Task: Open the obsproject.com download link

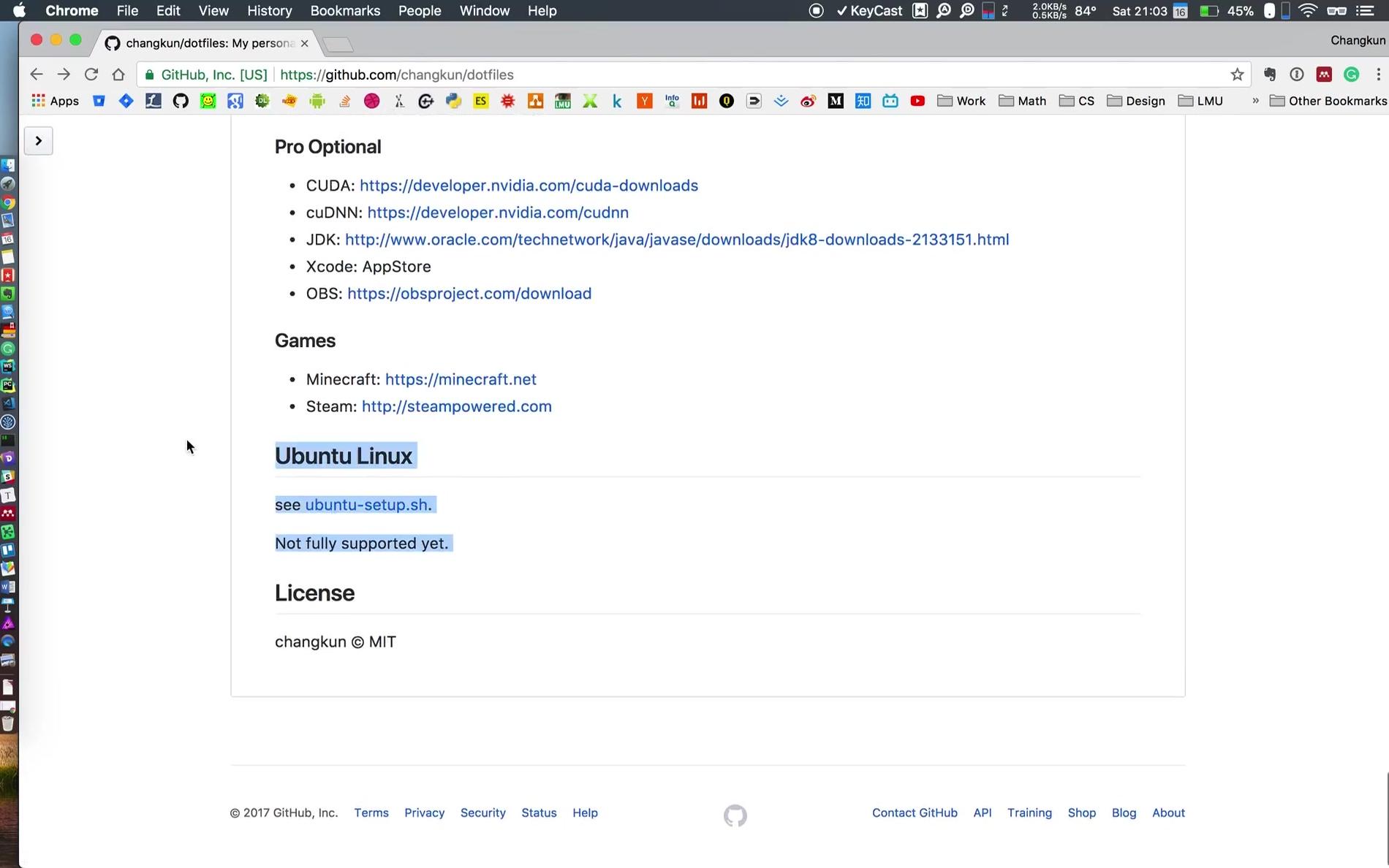Action: pos(469,294)
